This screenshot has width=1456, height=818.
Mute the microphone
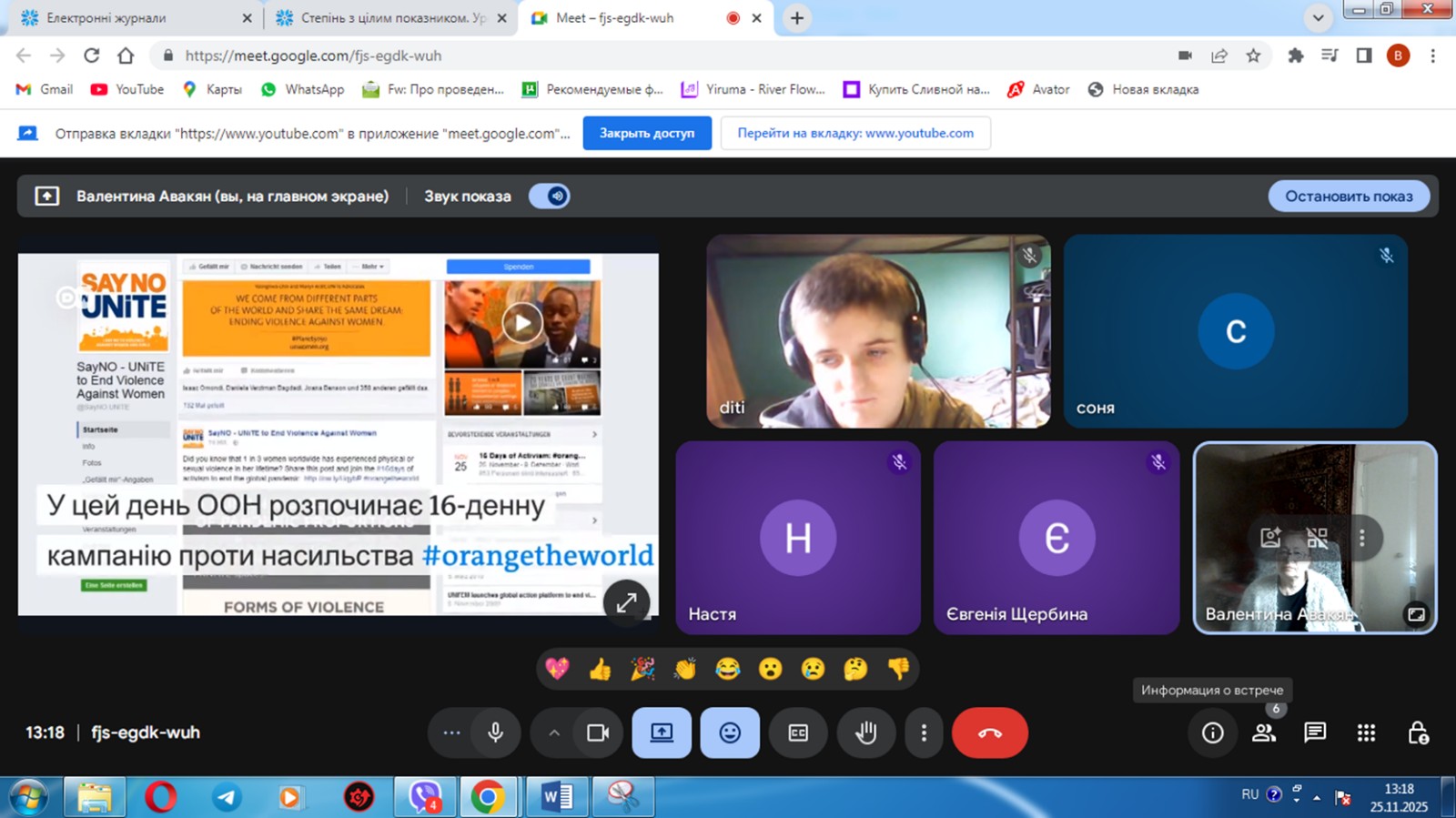pos(495,732)
